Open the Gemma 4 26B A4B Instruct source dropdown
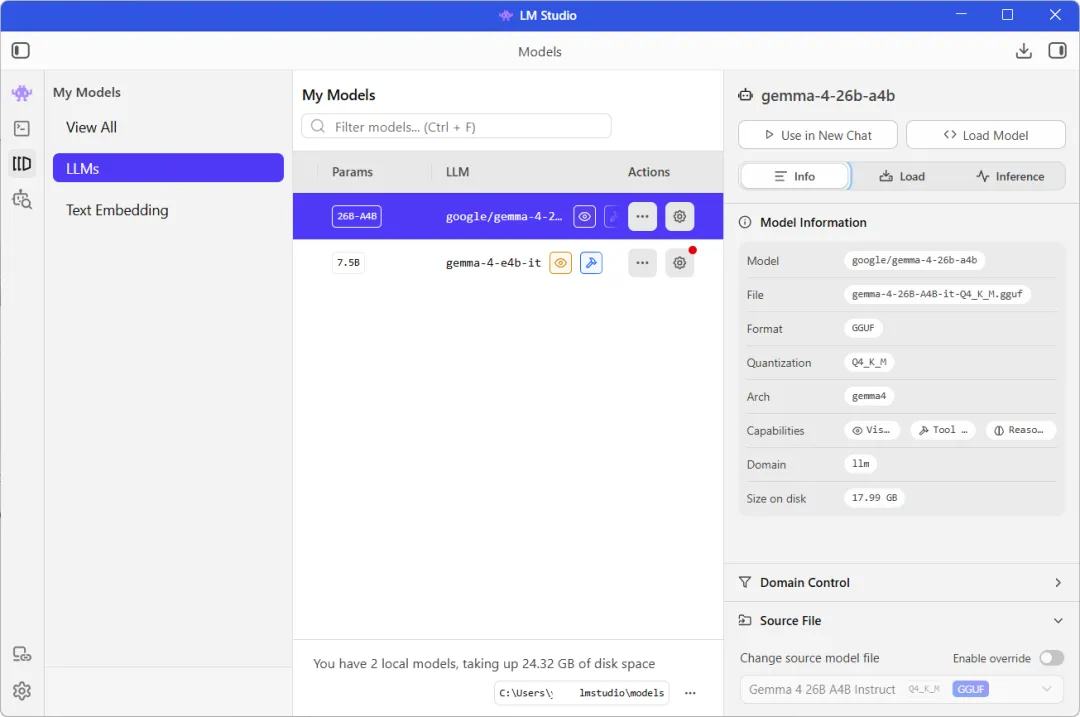The image size is (1080, 717). pyautogui.click(x=901, y=689)
